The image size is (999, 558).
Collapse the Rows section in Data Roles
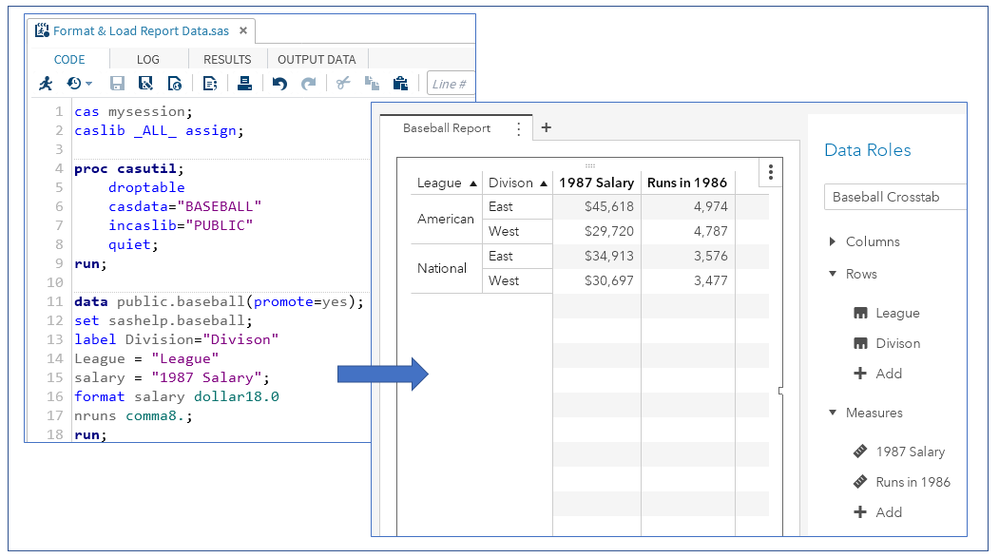[x=833, y=274]
